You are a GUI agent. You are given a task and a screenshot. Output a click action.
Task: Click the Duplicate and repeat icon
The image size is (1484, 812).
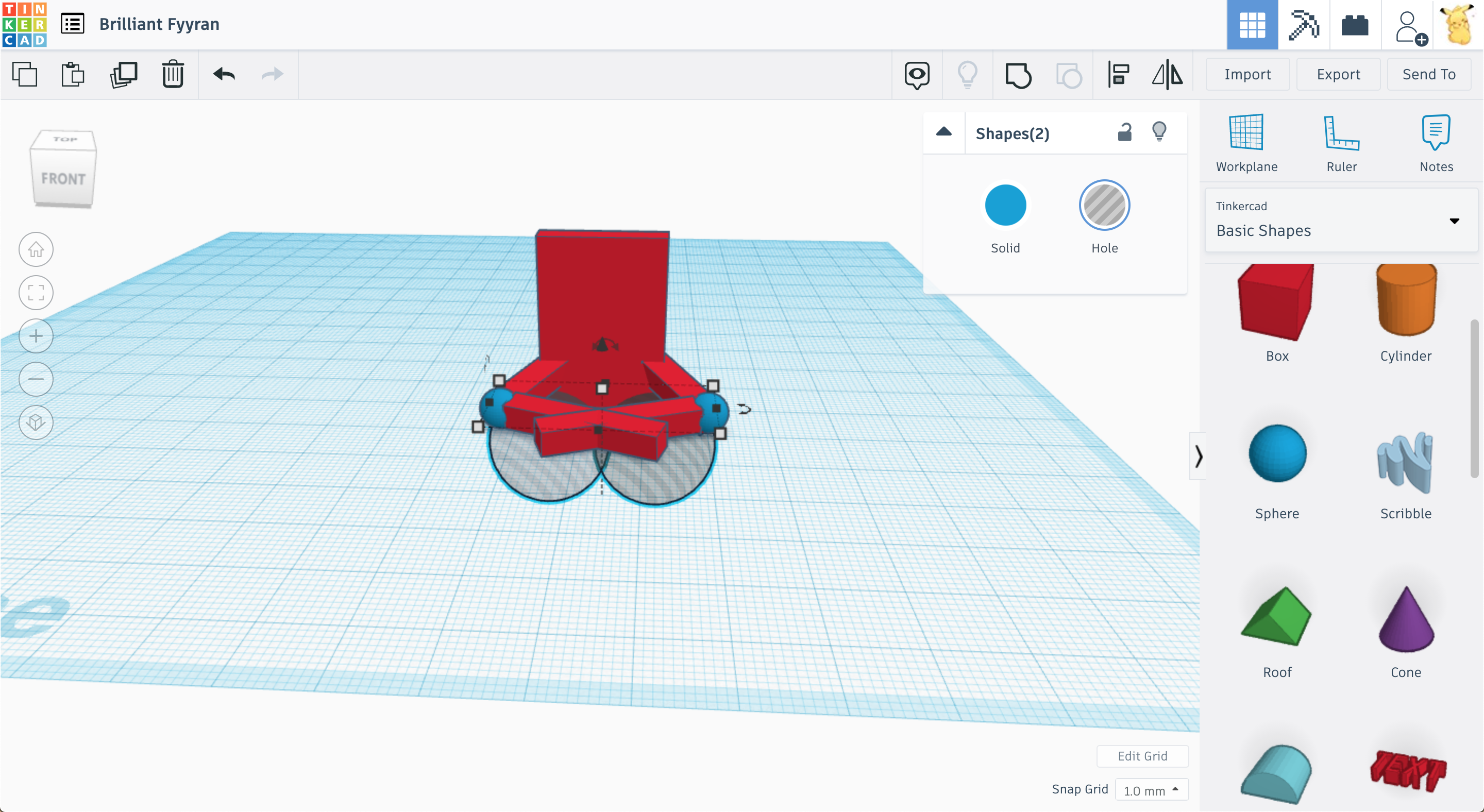(123, 75)
